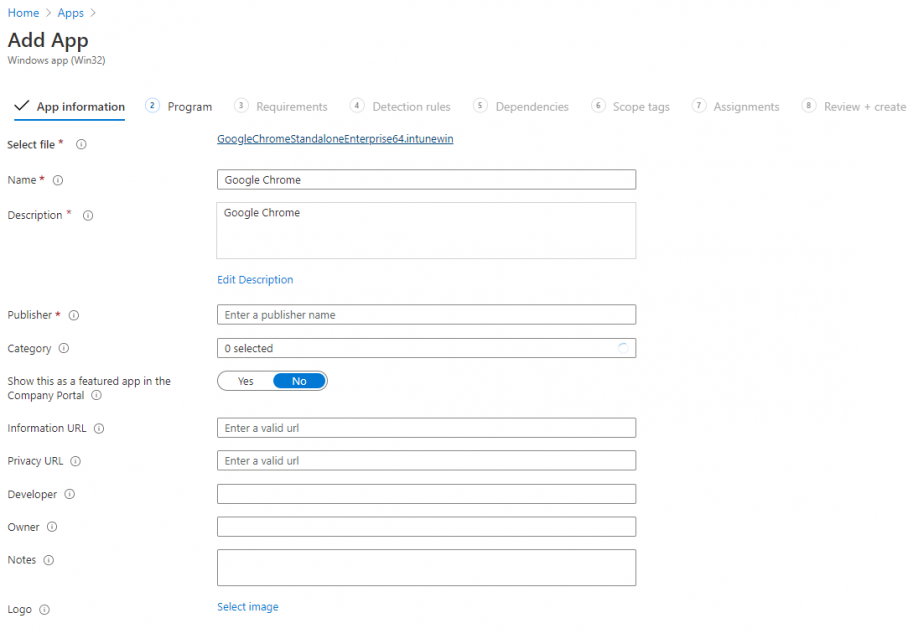Set featured app toggle to Yes

point(244,380)
